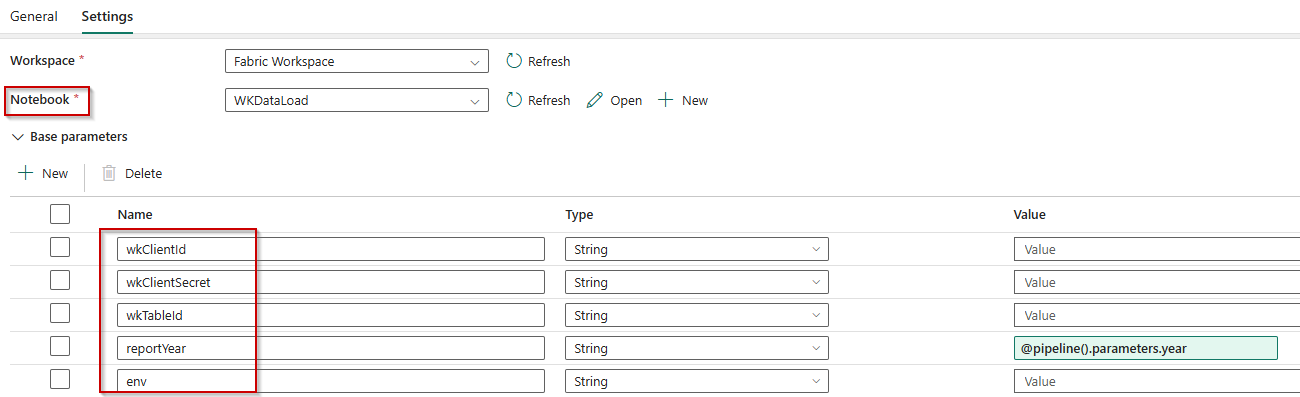Tick the select-all checkbox in header row
This screenshot has width=1300, height=397.
click(60, 214)
